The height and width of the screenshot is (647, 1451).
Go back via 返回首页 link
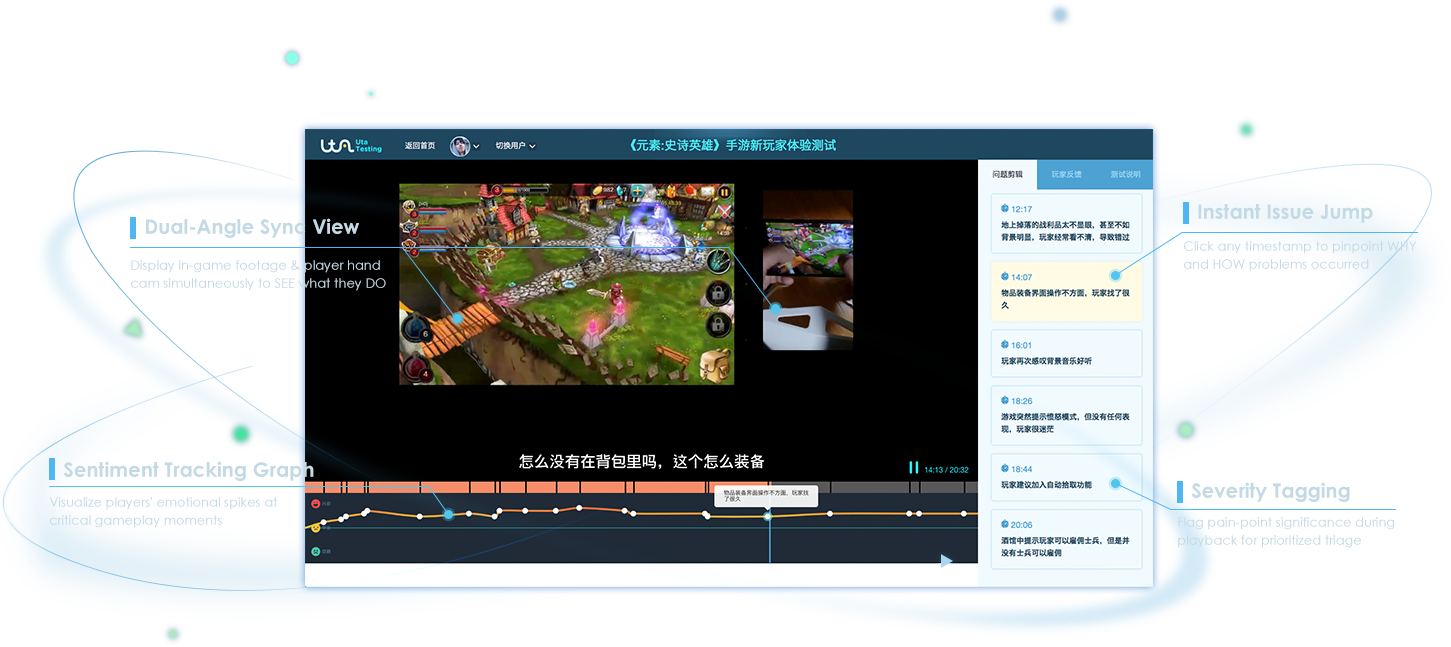pos(420,146)
